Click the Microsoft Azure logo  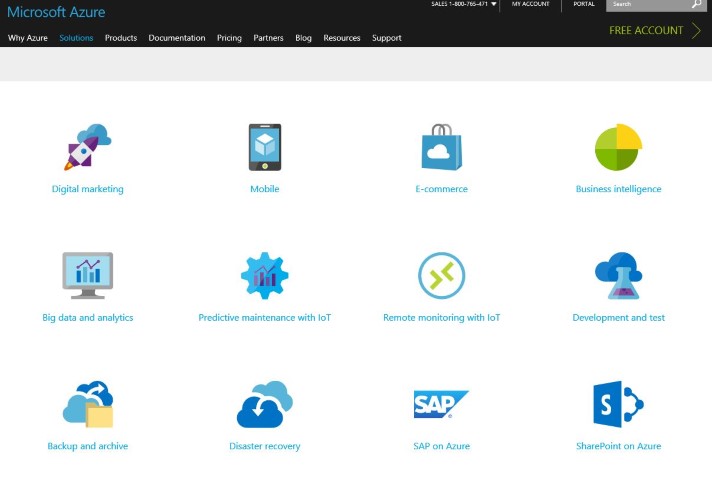point(56,12)
